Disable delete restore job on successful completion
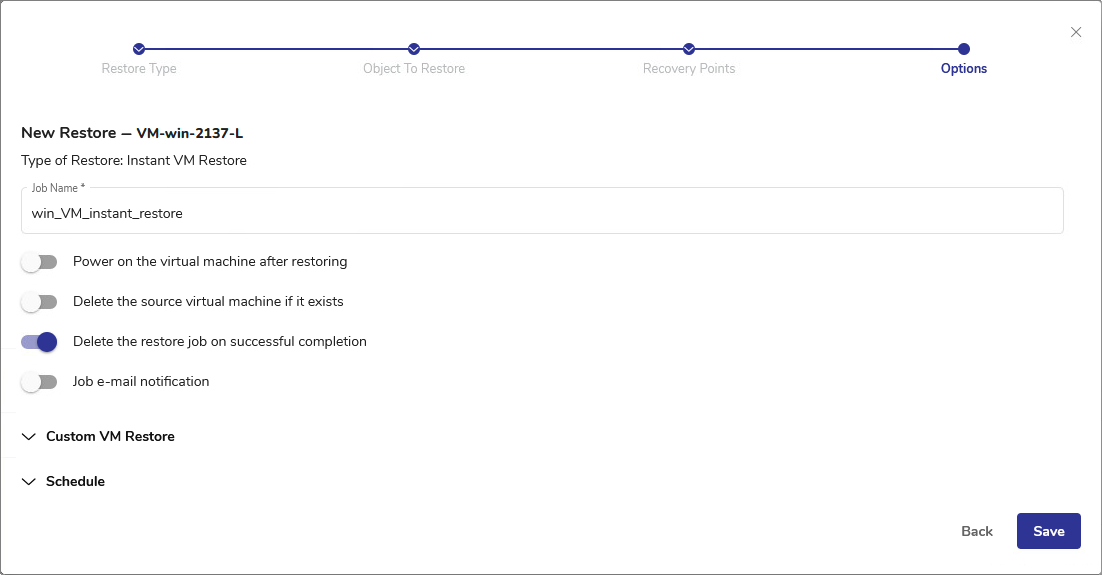The image size is (1102, 575). 39,342
